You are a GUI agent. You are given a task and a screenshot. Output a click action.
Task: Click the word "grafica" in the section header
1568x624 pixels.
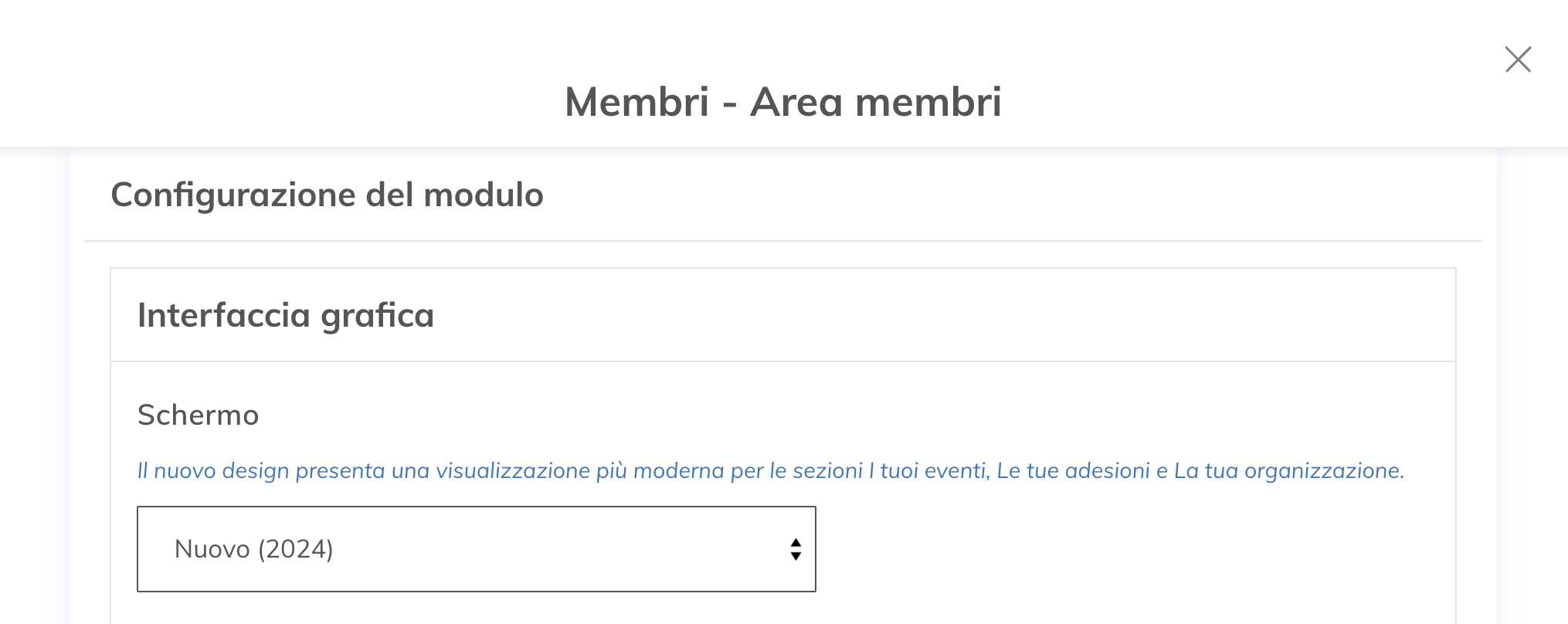(x=377, y=315)
